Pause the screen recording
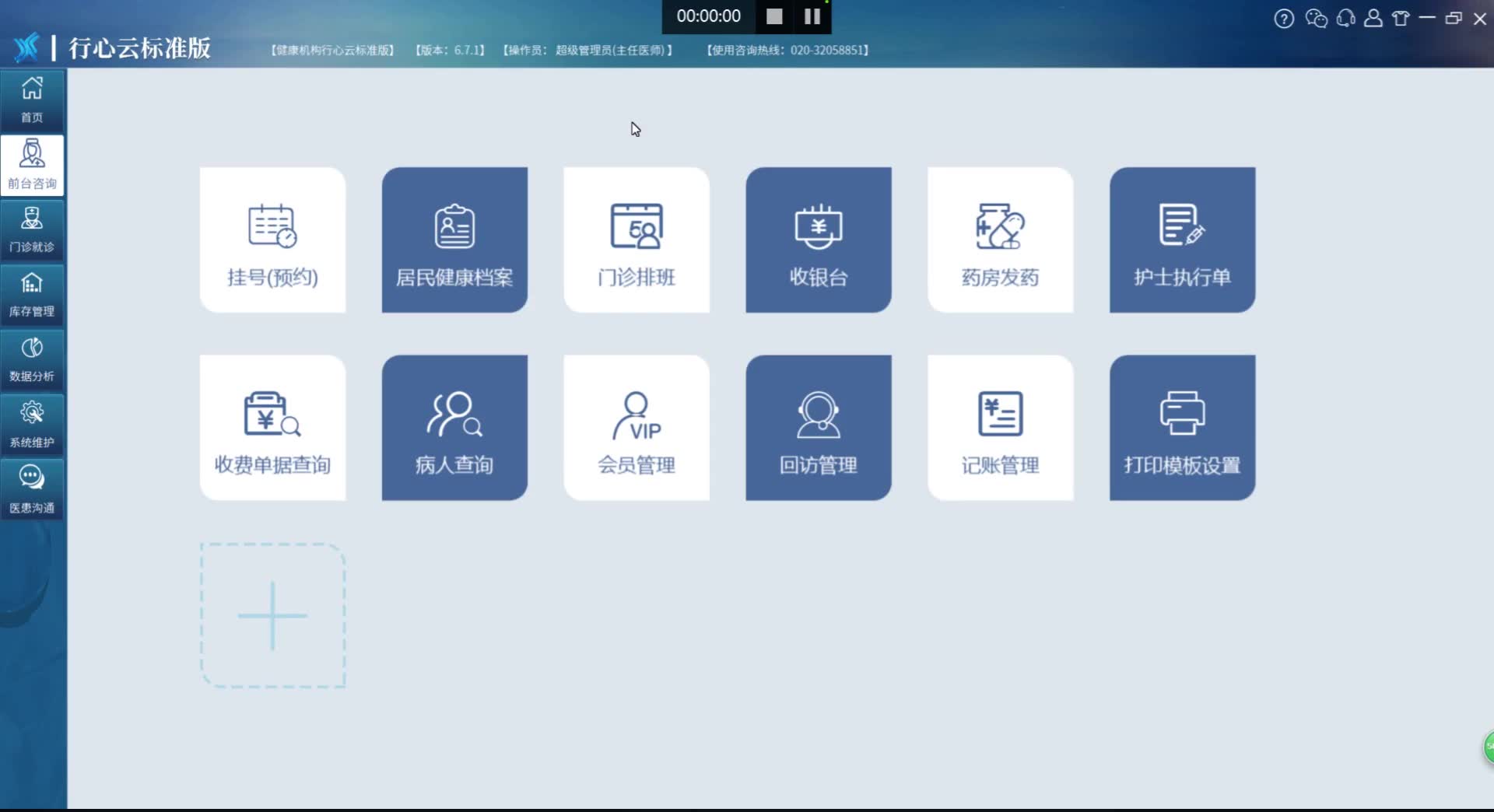Image resolution: width=1494 pixels, height=812 pixels. (812, 16)
